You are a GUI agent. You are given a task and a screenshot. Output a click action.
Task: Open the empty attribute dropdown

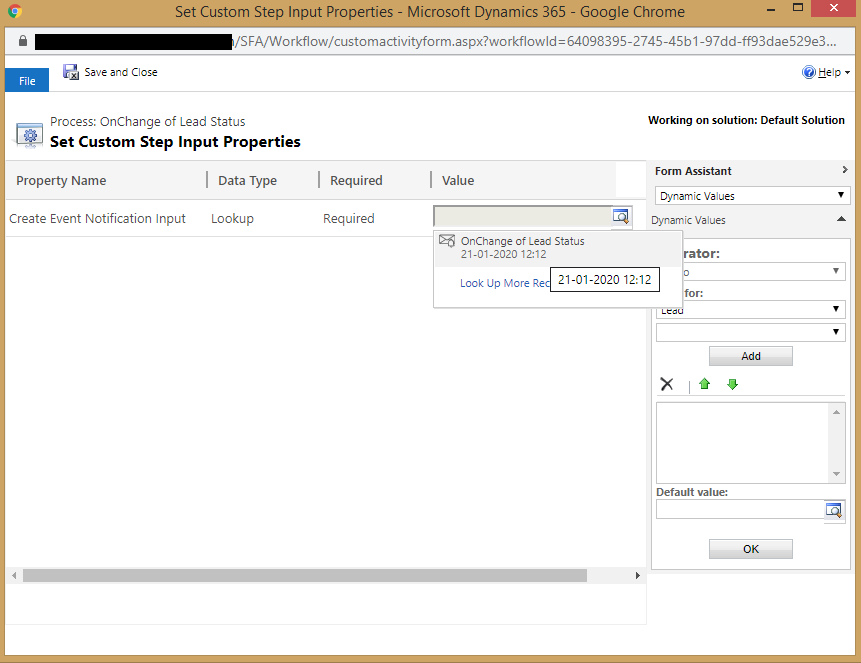tap(750, 332)
